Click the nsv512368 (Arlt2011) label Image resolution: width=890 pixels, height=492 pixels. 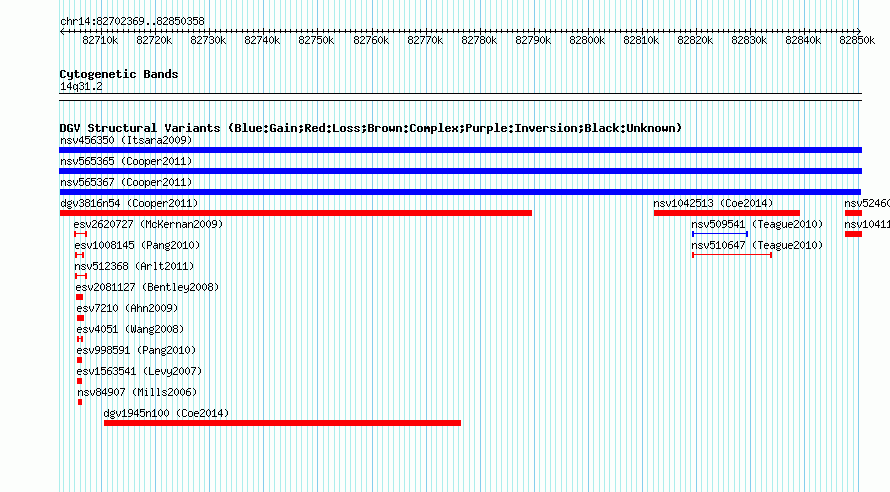134,266
